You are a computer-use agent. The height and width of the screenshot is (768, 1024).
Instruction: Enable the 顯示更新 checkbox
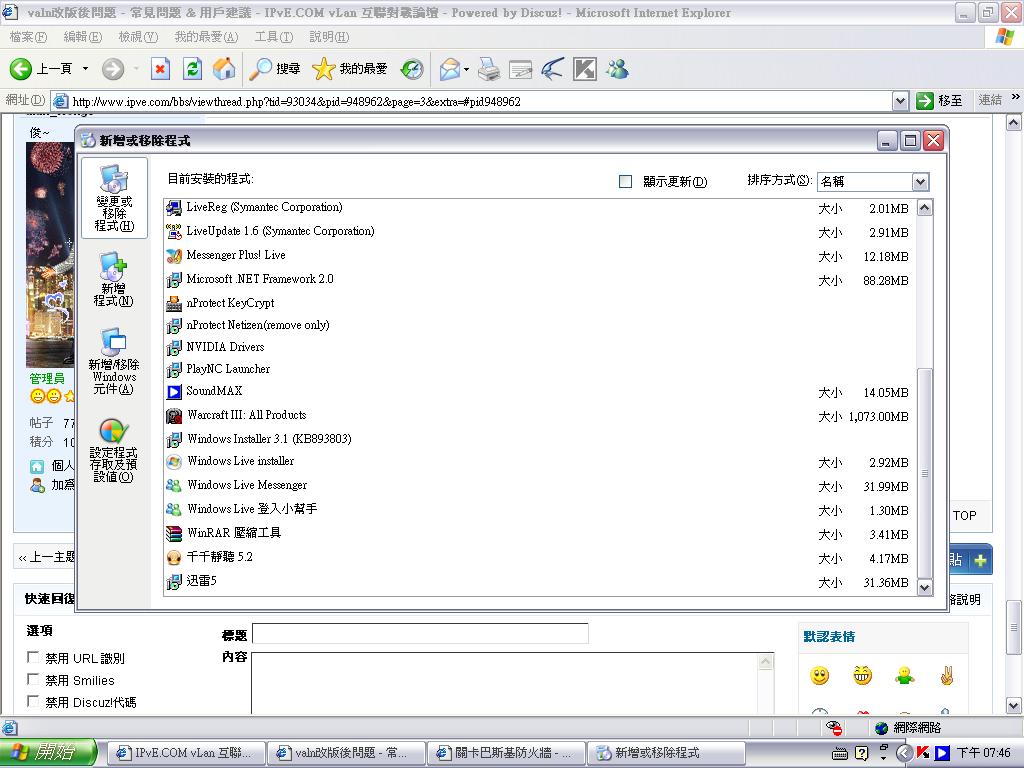point(626,182)
